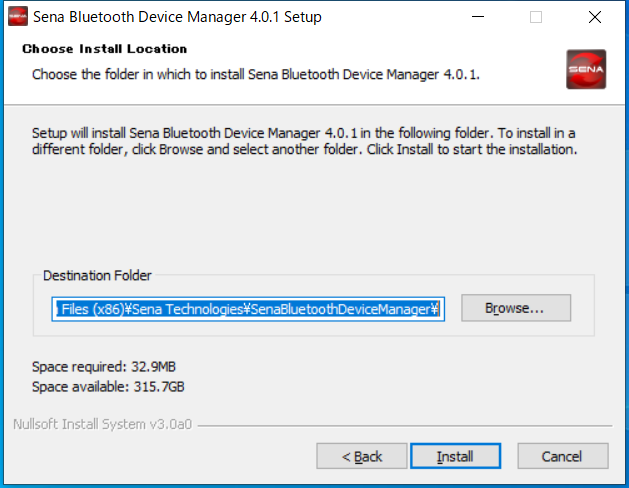Click the divider line beside Nullsoft branding
629x488 pixels.
[405, 425]
